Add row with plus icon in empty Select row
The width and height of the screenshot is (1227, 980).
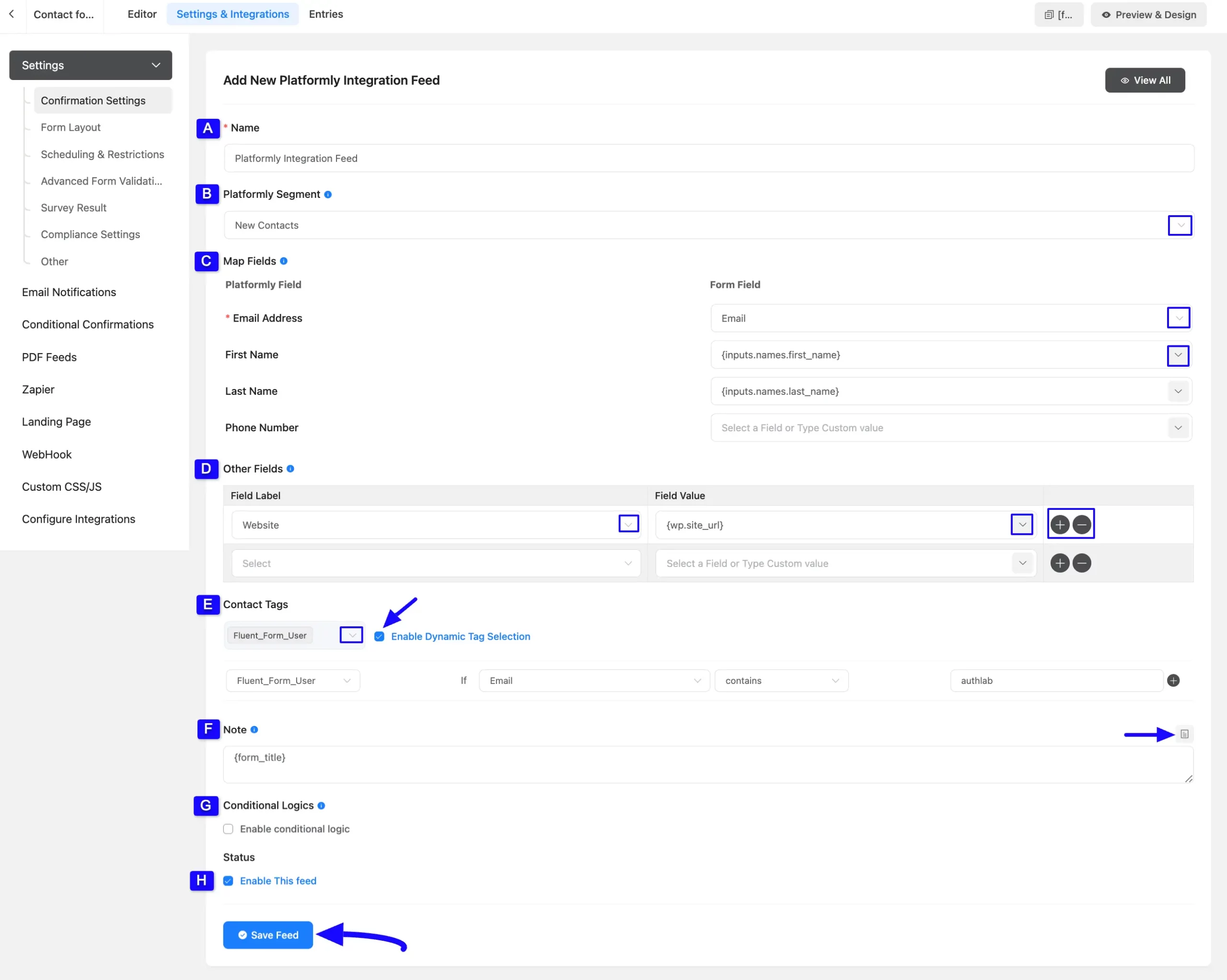[1060, 564]
